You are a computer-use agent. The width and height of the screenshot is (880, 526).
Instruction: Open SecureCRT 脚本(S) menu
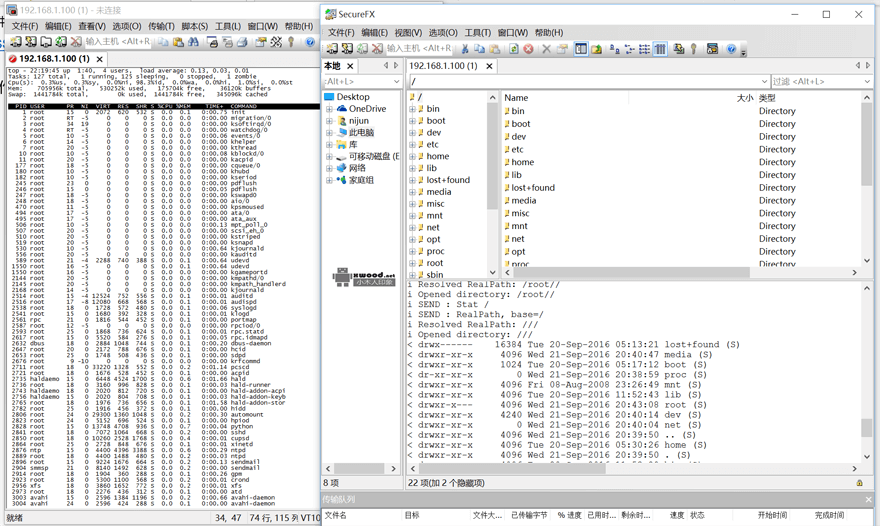(x=195, y=26)
